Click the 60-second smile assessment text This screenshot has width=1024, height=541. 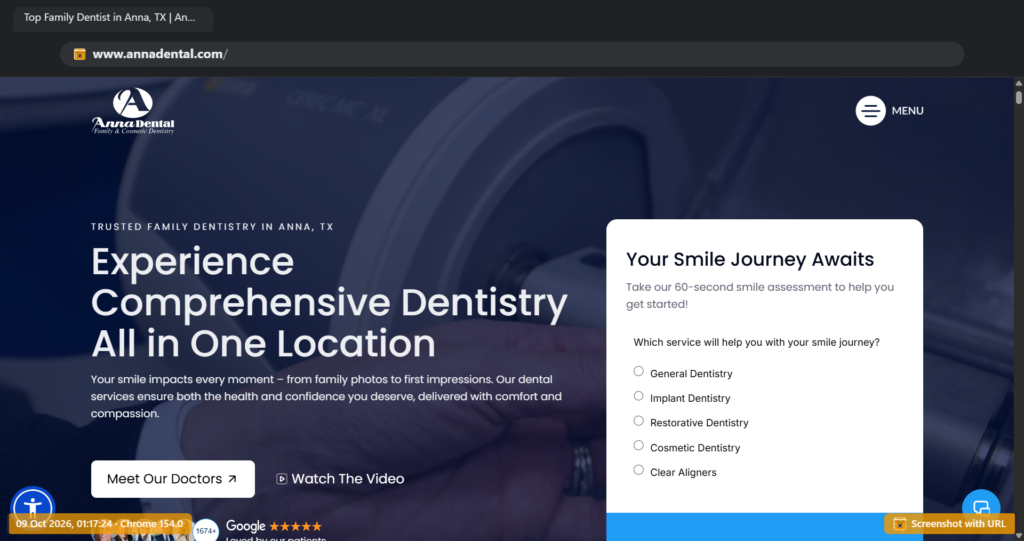click(x=760, y=295)
